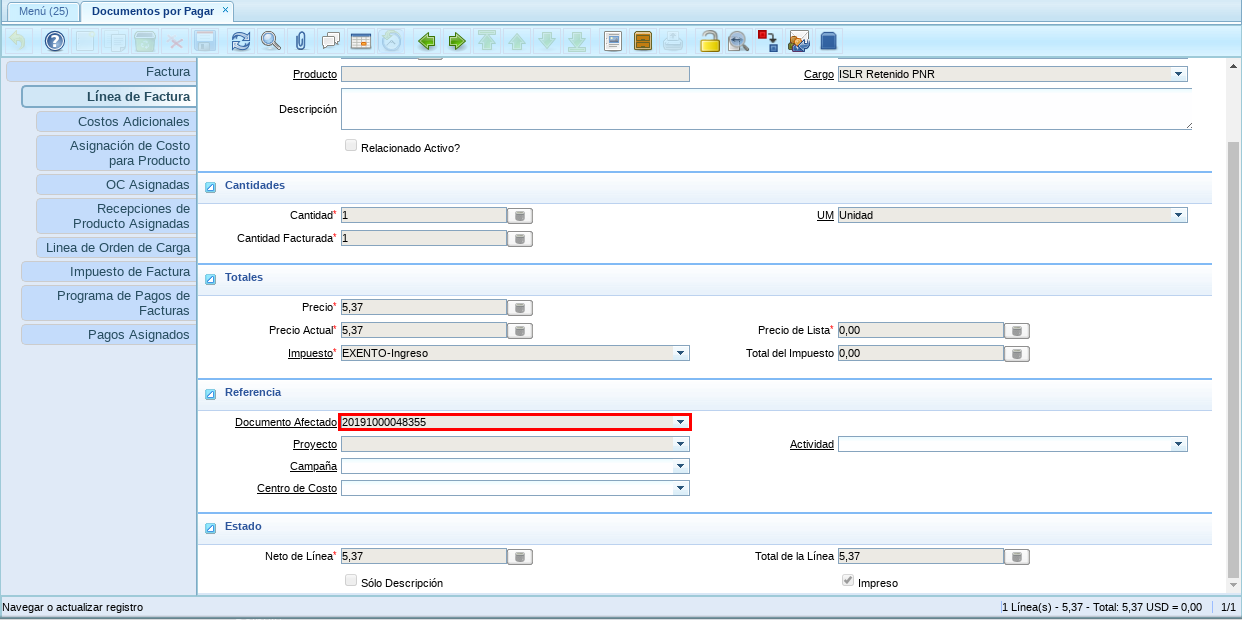The height and width of the screenshot is (620, 1242).
Task: Toggle the Impreso checkbox
Action: (x=847, y=581)
